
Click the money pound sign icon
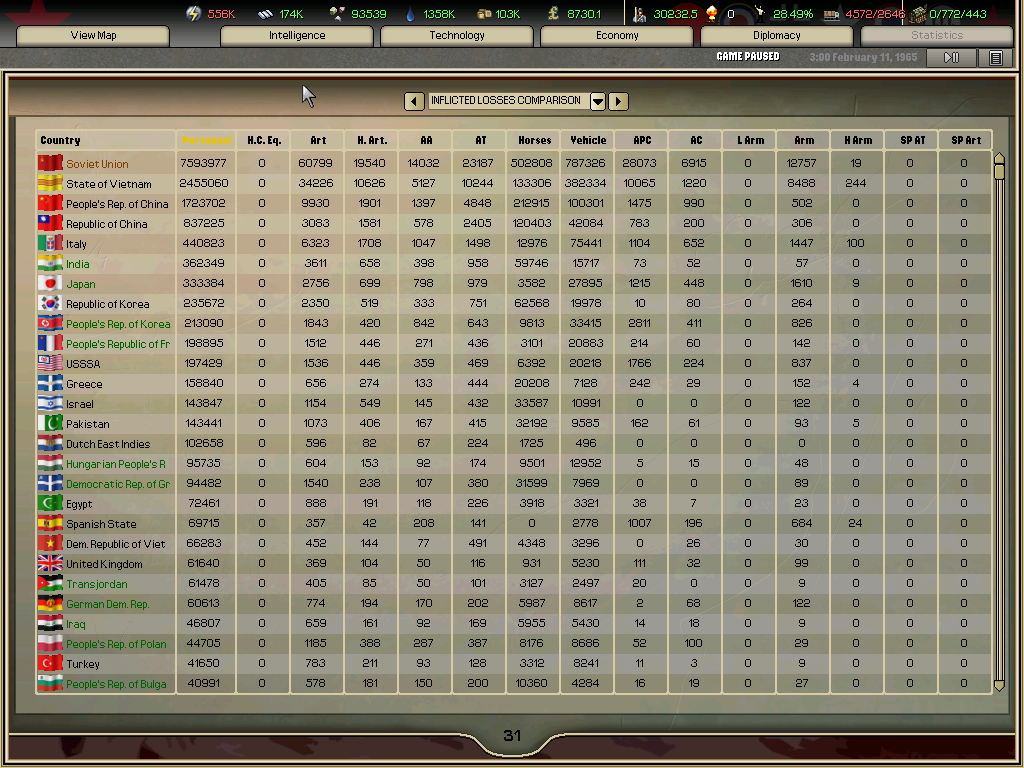553,14
